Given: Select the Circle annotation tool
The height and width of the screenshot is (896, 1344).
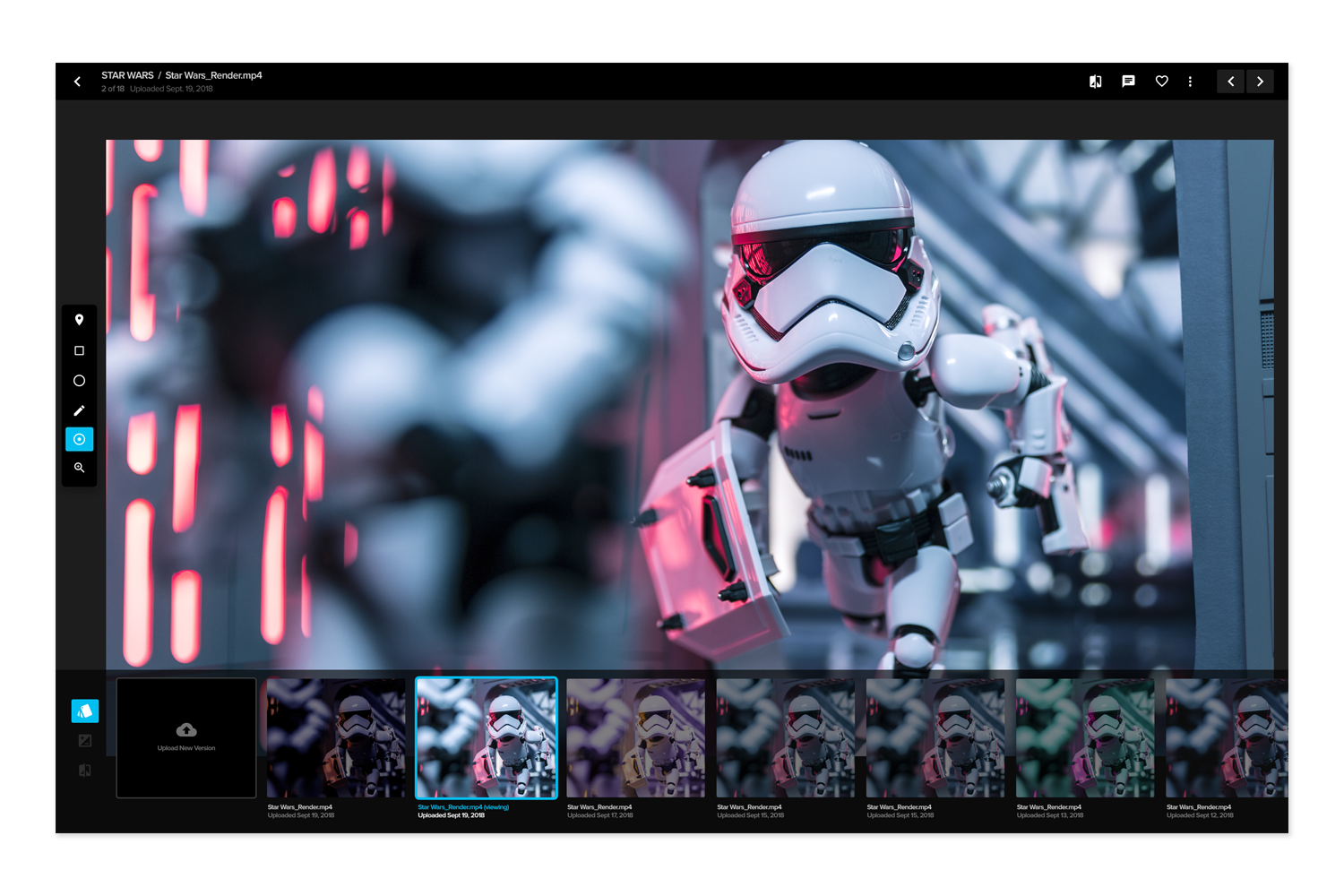Looking at the screenshot, I should click(x=79, y=381).
